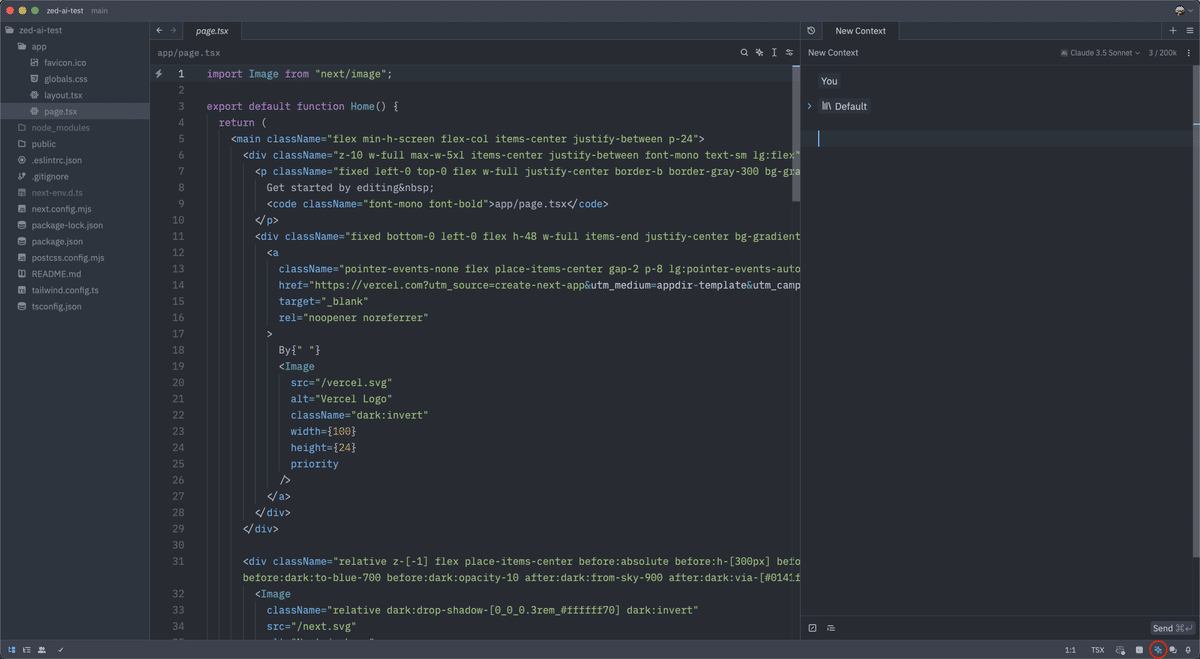Click the 3 / 200k token count

[1163, 53]
